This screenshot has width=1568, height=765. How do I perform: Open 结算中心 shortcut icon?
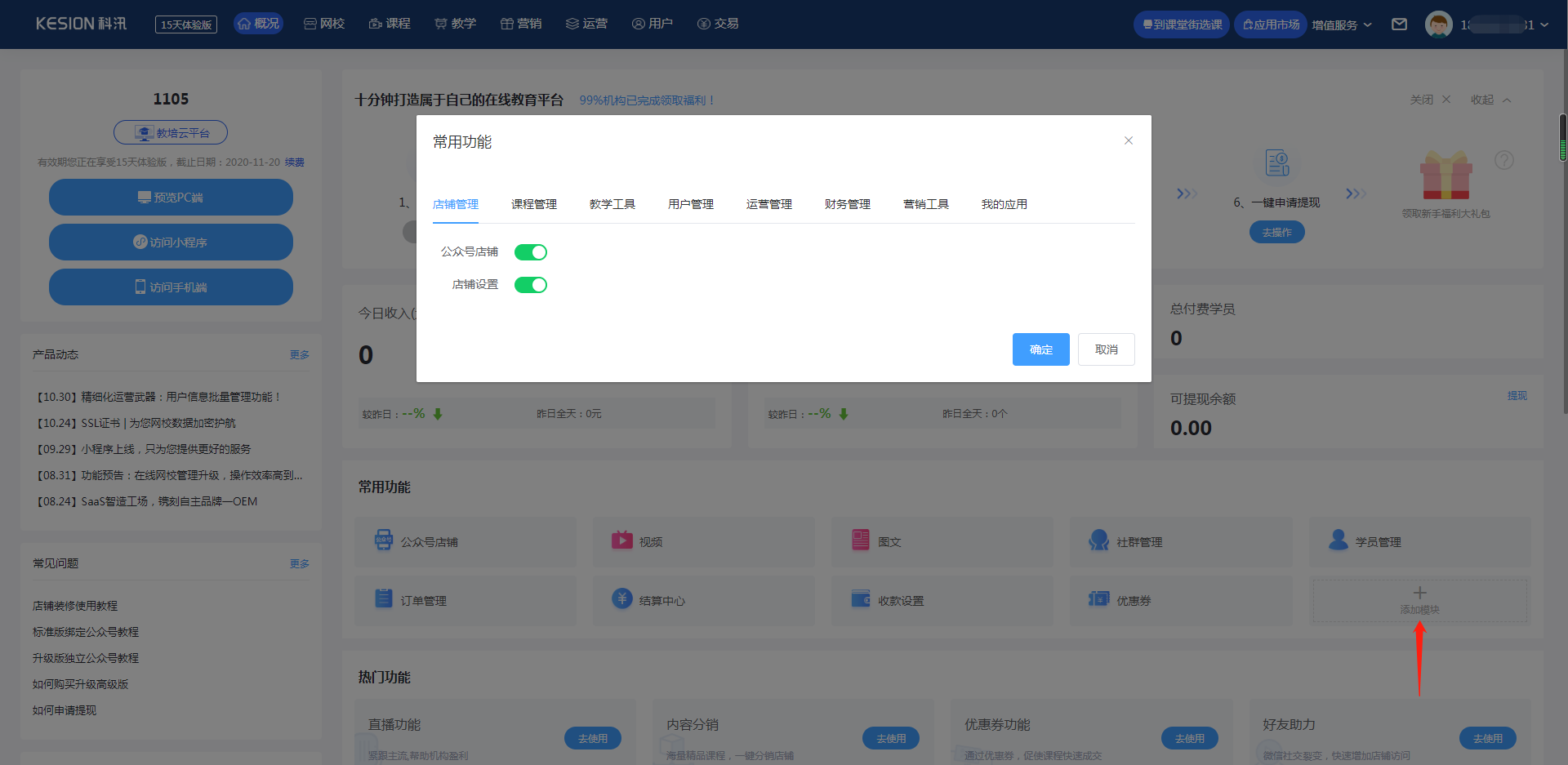tap(622, 598)
